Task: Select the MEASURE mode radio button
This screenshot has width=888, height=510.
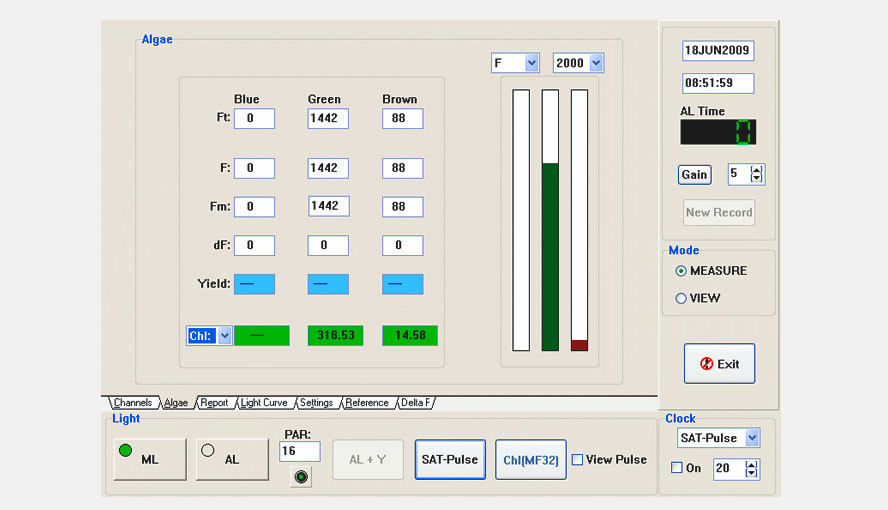Action: [681, 271]
